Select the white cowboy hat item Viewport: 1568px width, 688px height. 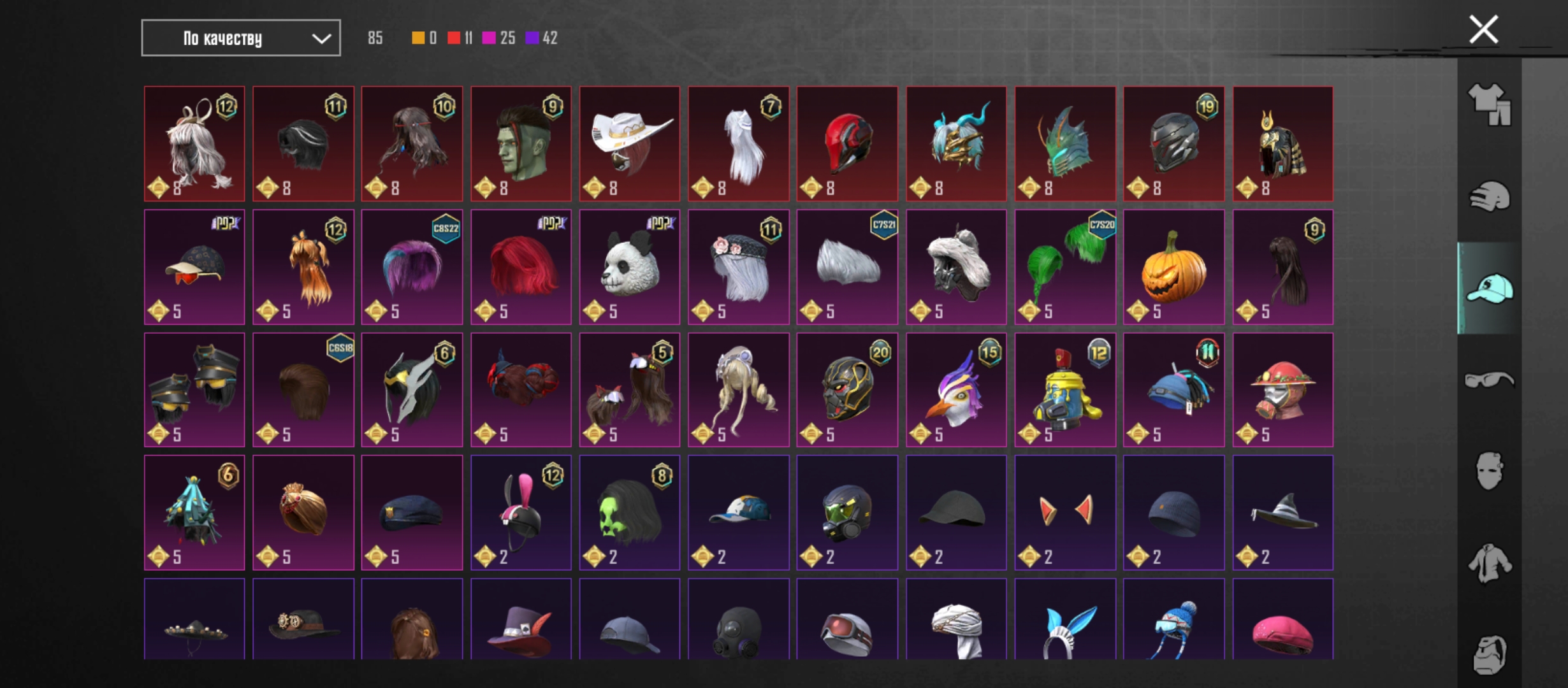630,144
